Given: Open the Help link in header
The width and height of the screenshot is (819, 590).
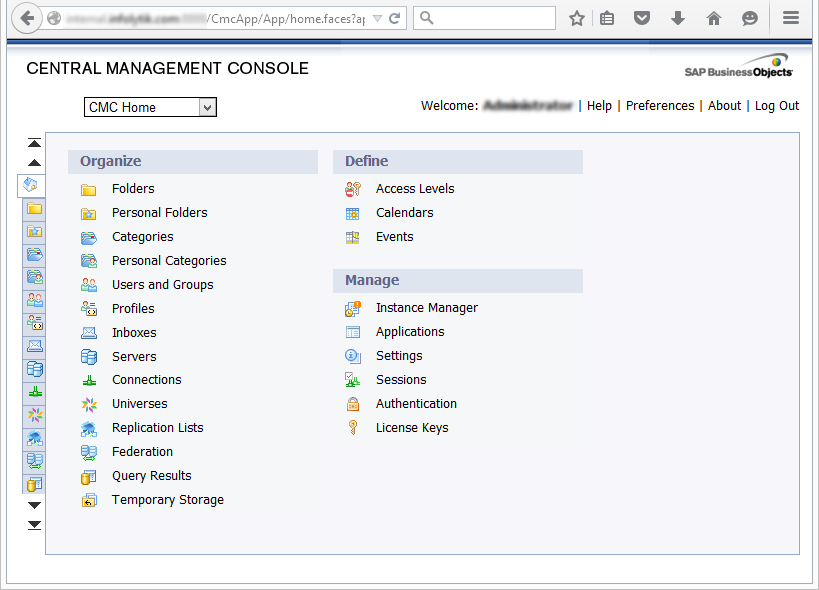Looking at the screenshot, I should [599, 106].
